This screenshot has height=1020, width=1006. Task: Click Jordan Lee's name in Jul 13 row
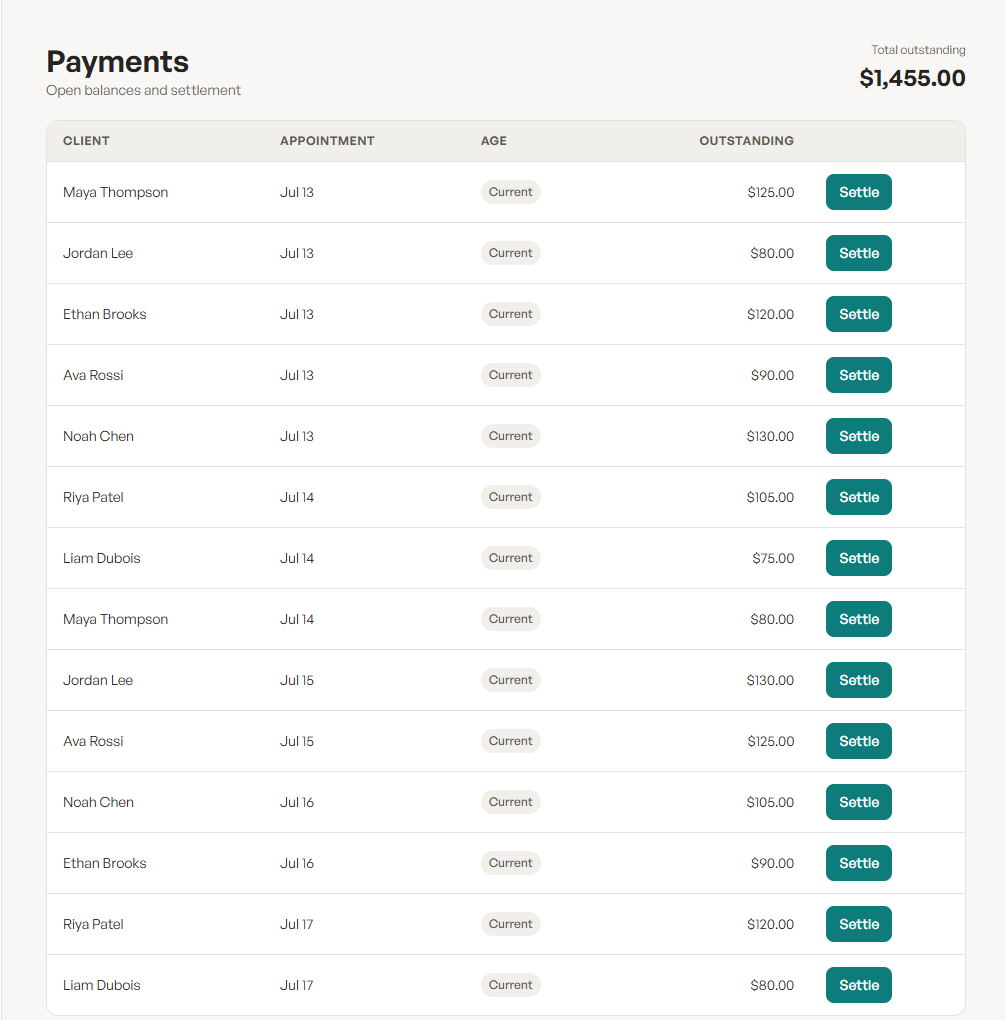98,253
